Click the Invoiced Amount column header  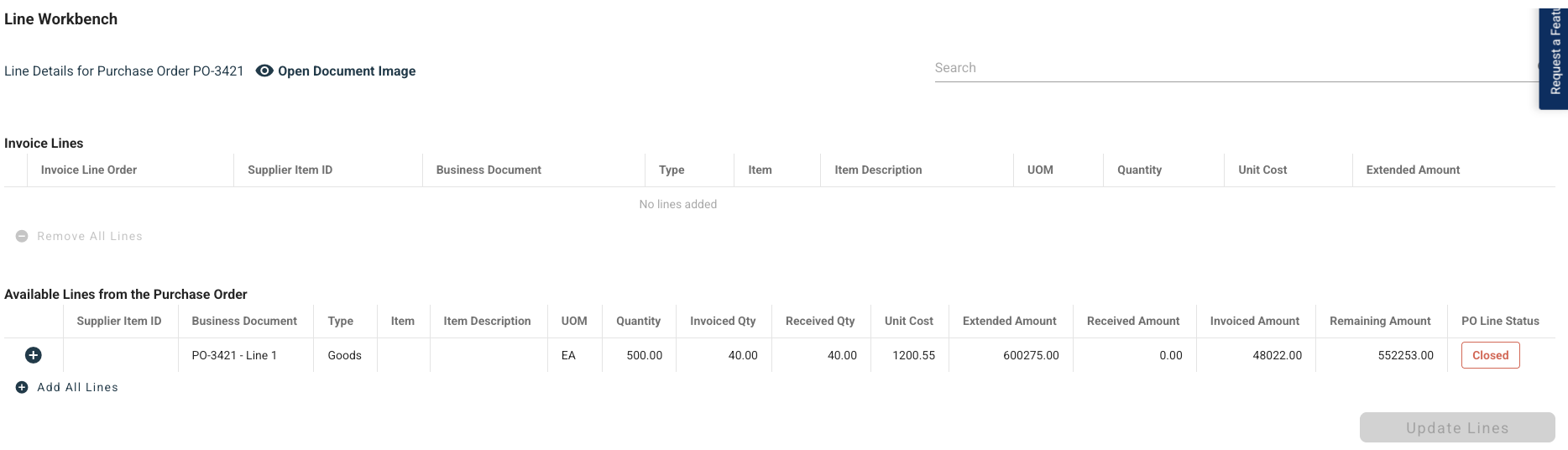[x=1254, y=321]
